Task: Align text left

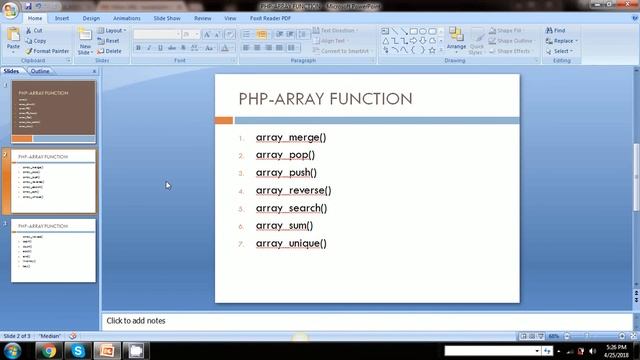Action: point(246,48)
